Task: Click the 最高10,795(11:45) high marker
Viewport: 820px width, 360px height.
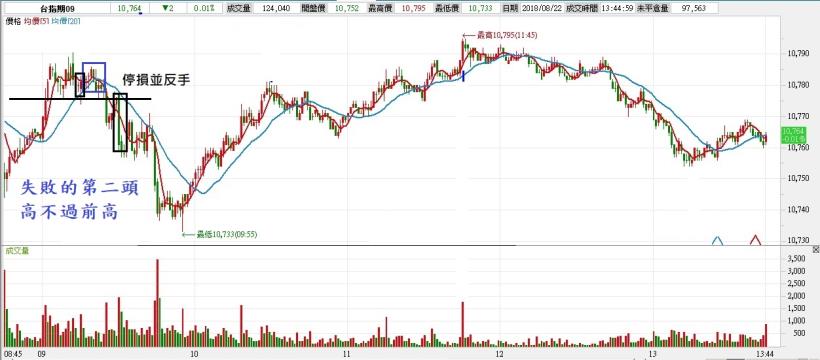Action: click(500, 36)
